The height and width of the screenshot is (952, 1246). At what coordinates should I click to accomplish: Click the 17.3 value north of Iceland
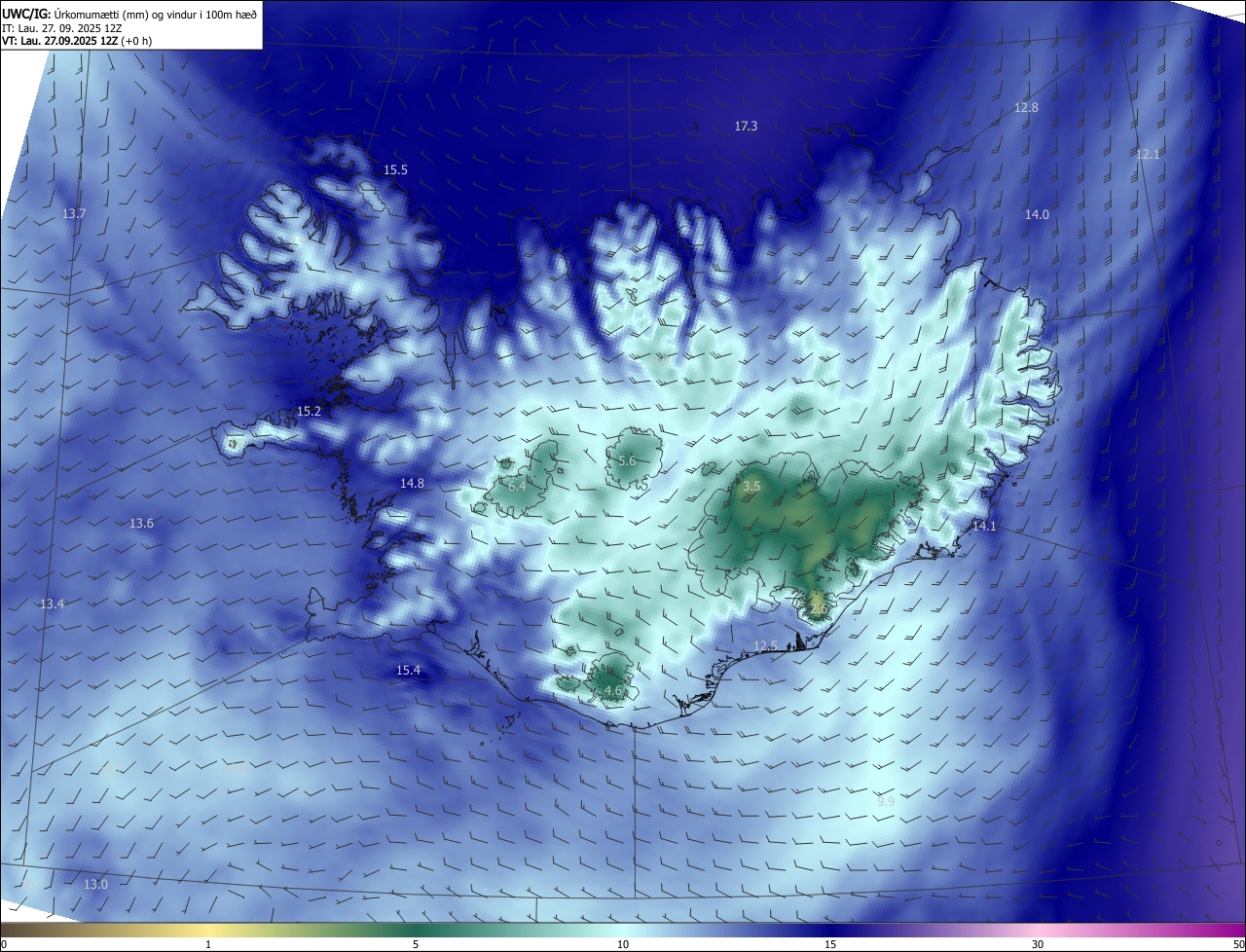click(746, 127)
